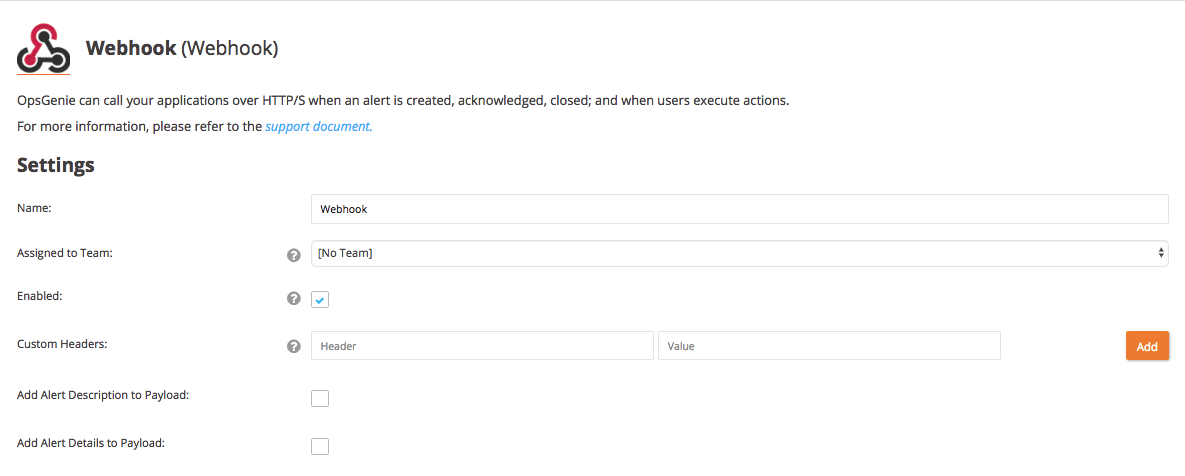Click the Settings heading
1185x476 pixels.
(x=56, y=165)
